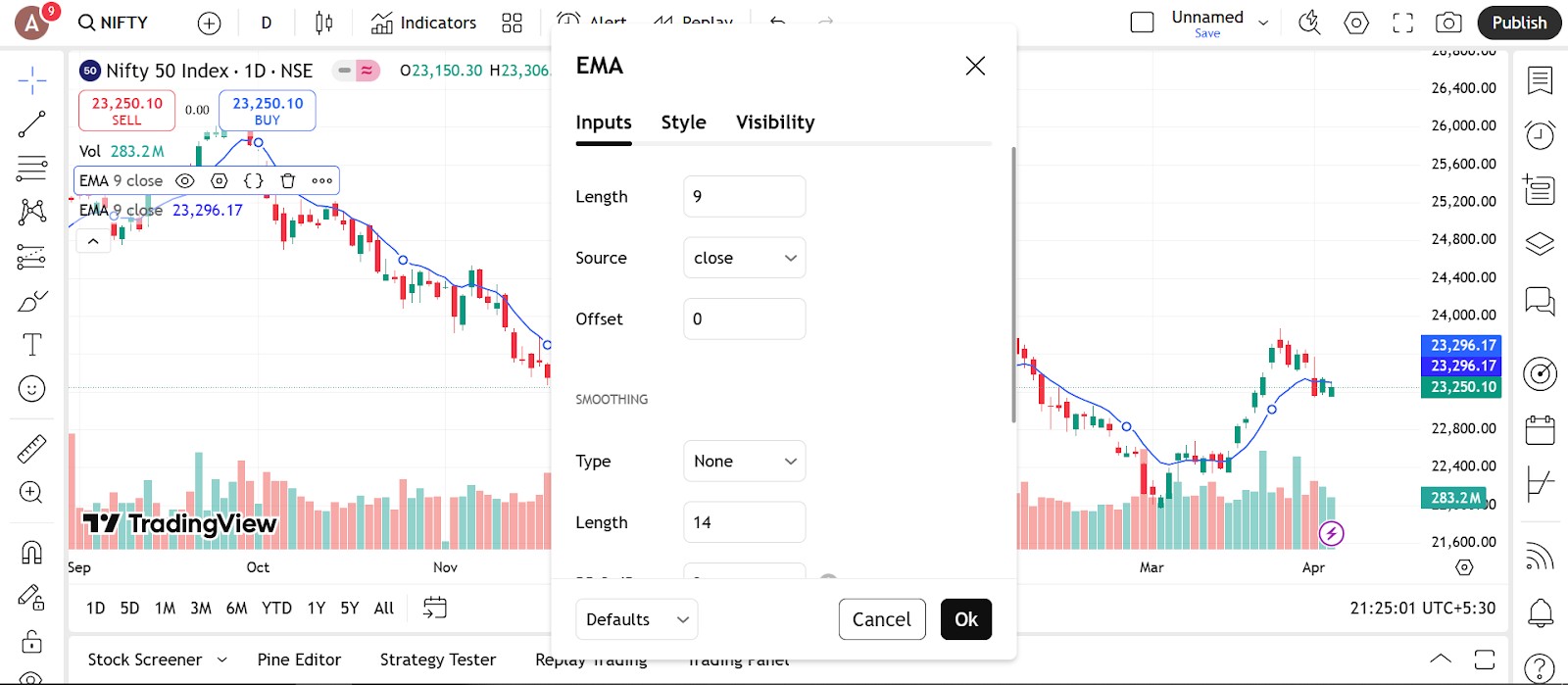Open the candlestick chart type selector
The height and width of the screenshot is (685, 1568).
(x=323, y=23)
